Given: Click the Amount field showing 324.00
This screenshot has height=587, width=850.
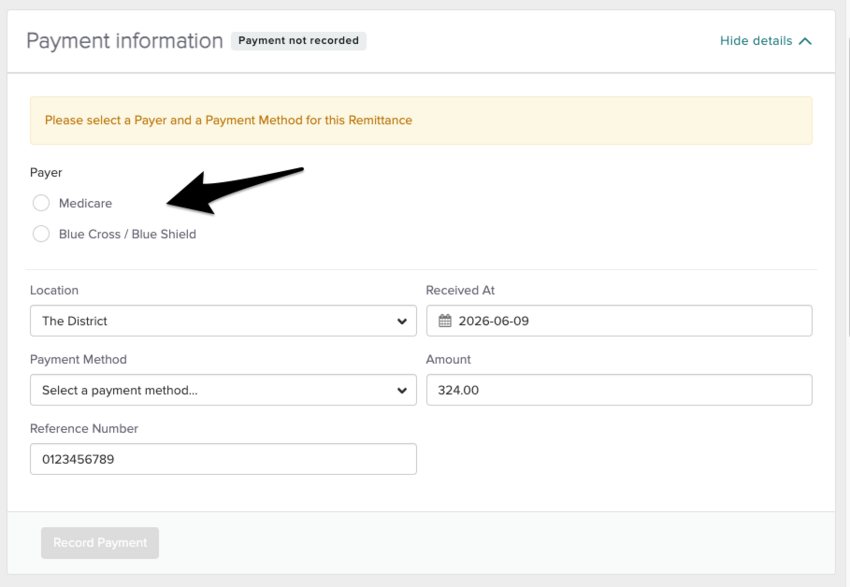Looking at the screenshot, I should tap(619, 390).
